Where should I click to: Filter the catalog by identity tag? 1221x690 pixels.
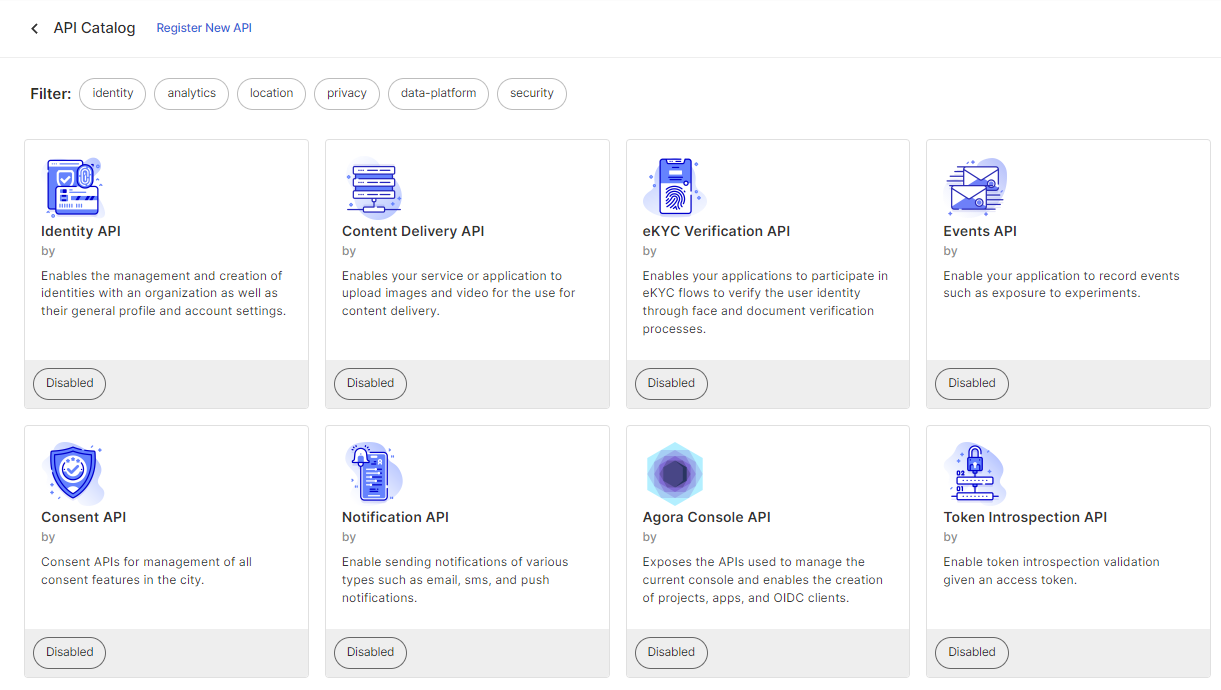click(112, 93)
